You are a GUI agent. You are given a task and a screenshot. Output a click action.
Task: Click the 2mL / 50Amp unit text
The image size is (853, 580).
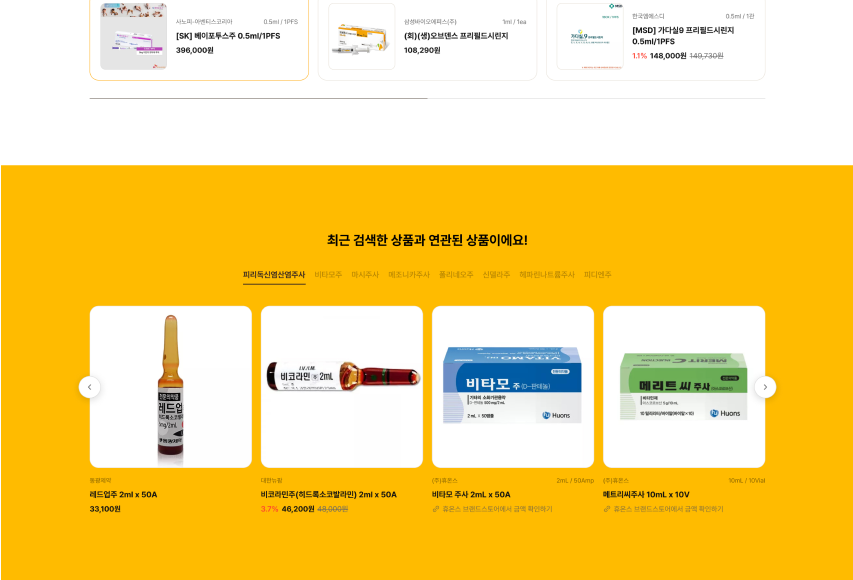(x=575, y=480)
